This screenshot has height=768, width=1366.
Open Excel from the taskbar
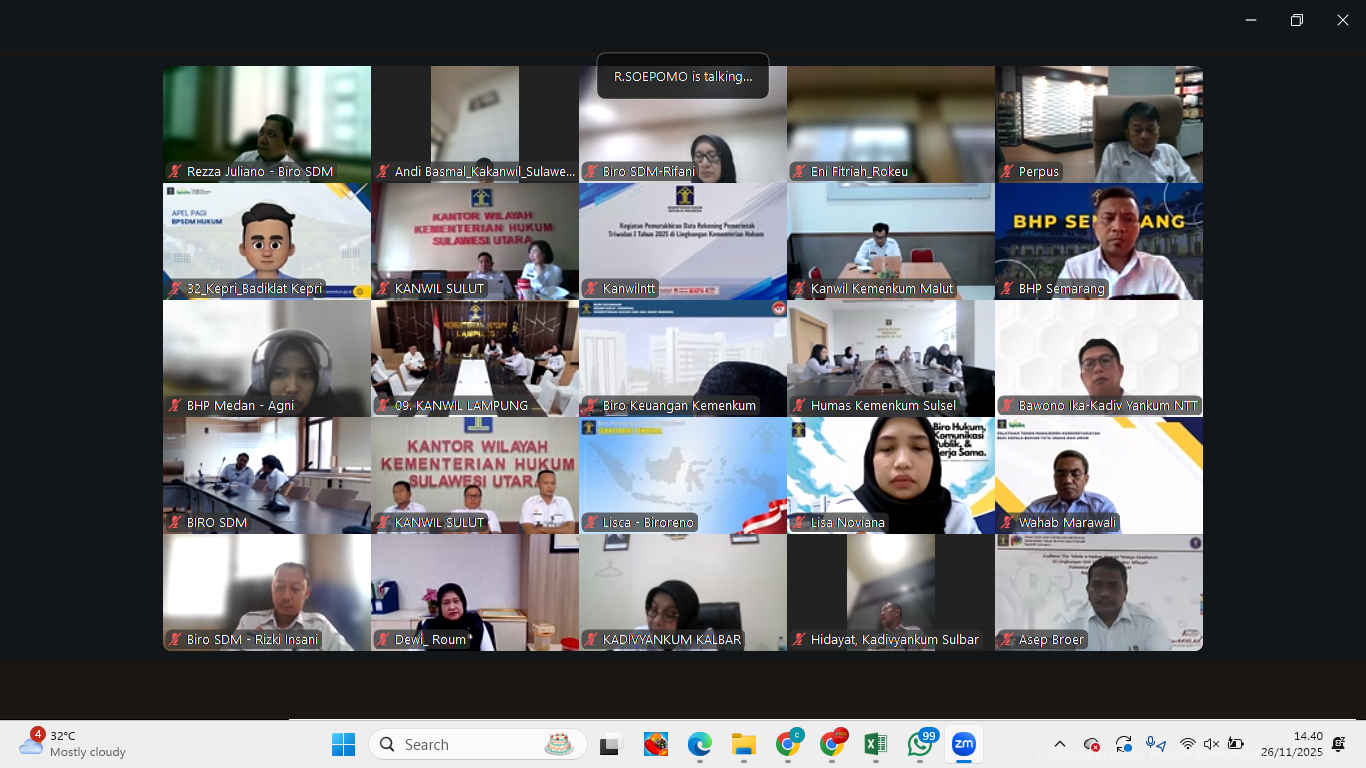click(875, 744)
